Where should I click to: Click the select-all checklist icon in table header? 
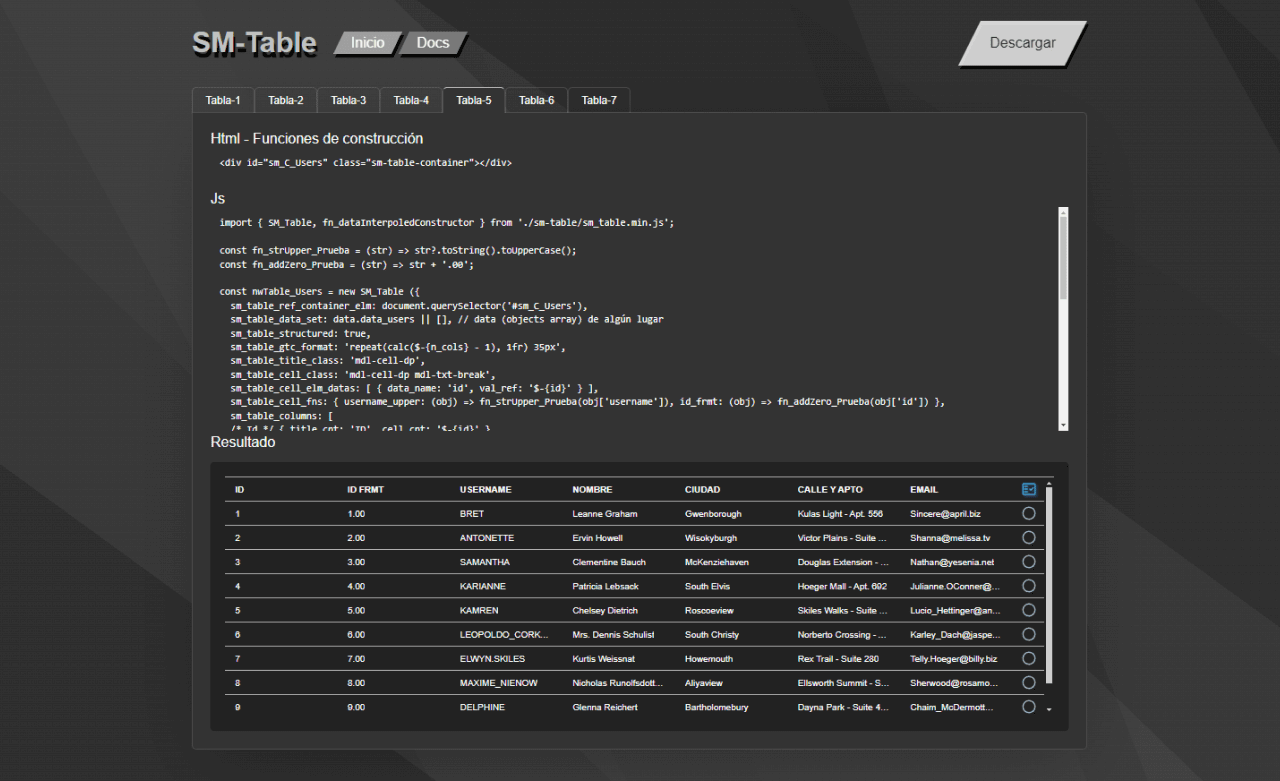click(x=1028, y=489)
